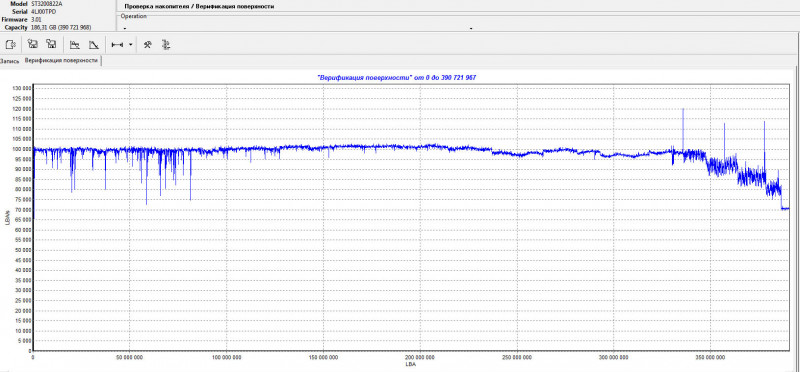The width and height of the screenshot is (800, 372).
Task: Click the exit door icon in toolbar
Action: pyautogui.click(x=11, y=44)
